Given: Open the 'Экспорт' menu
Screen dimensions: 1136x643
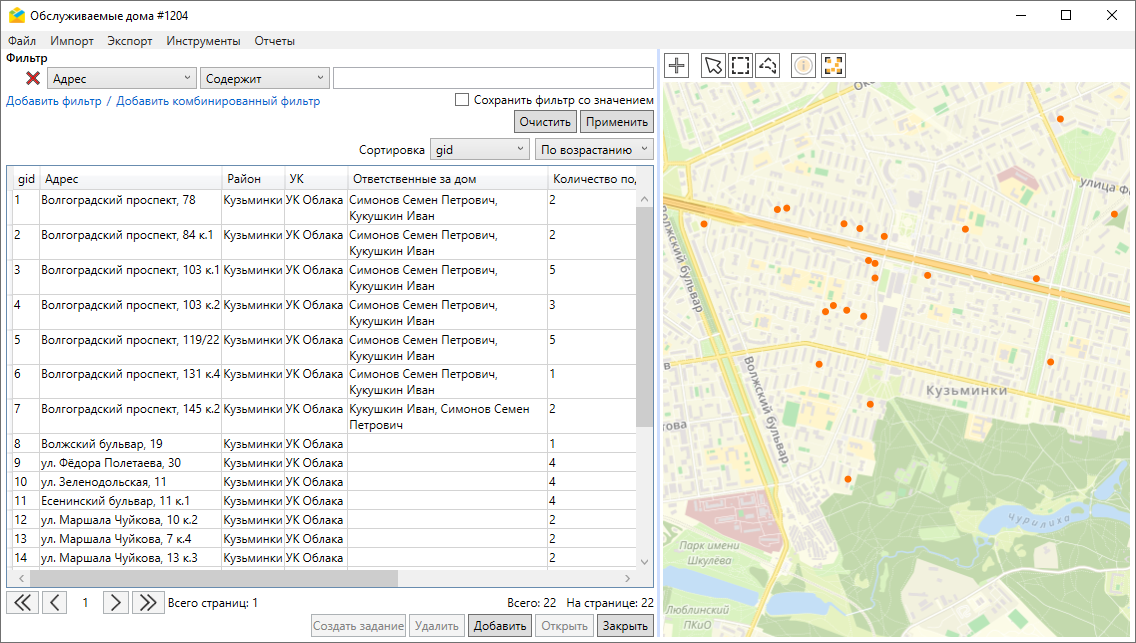Looking at the screenshot, I should [x=130, y=41].
